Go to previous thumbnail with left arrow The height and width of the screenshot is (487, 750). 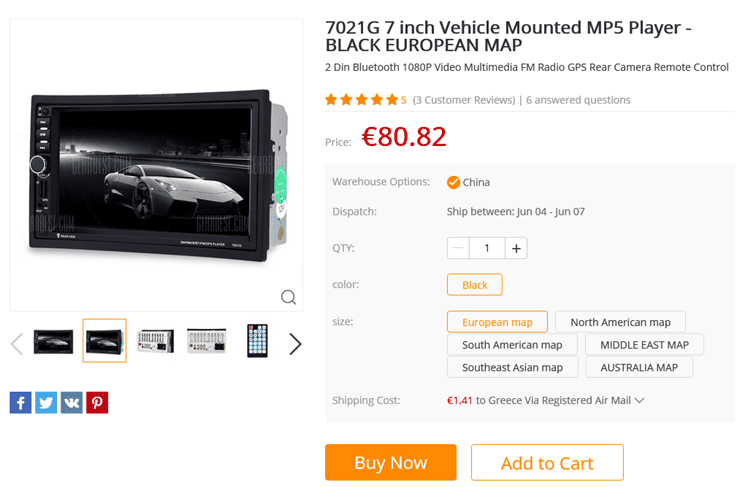tap(17, 343)
